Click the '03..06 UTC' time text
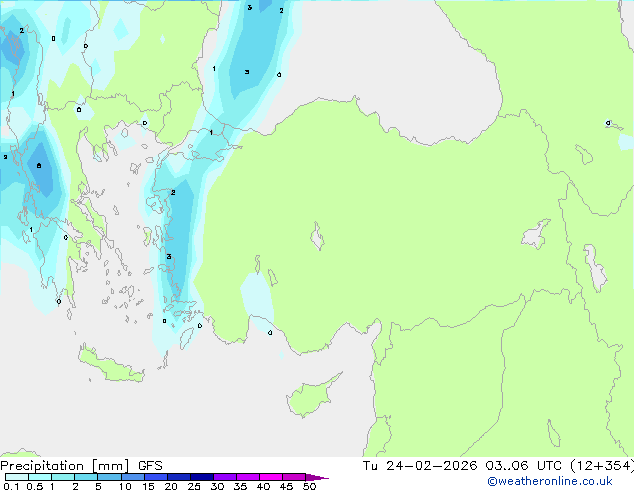This screenshot has height=490, width=634. (523, 466)
